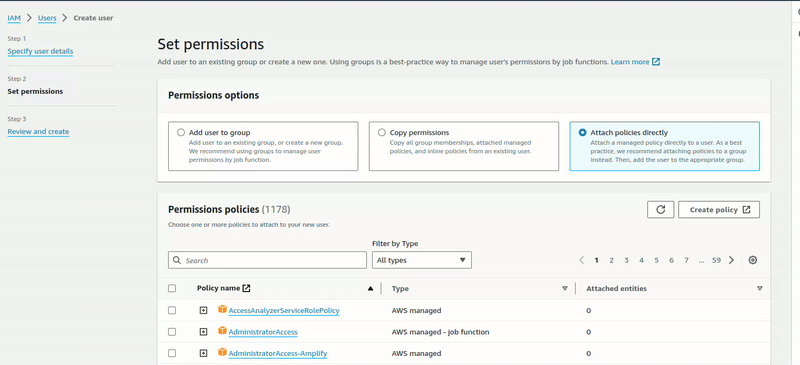Screen dimensions: 800x365
Task: Open the AdministratorAccess policy link
Action: pos(263,332)
